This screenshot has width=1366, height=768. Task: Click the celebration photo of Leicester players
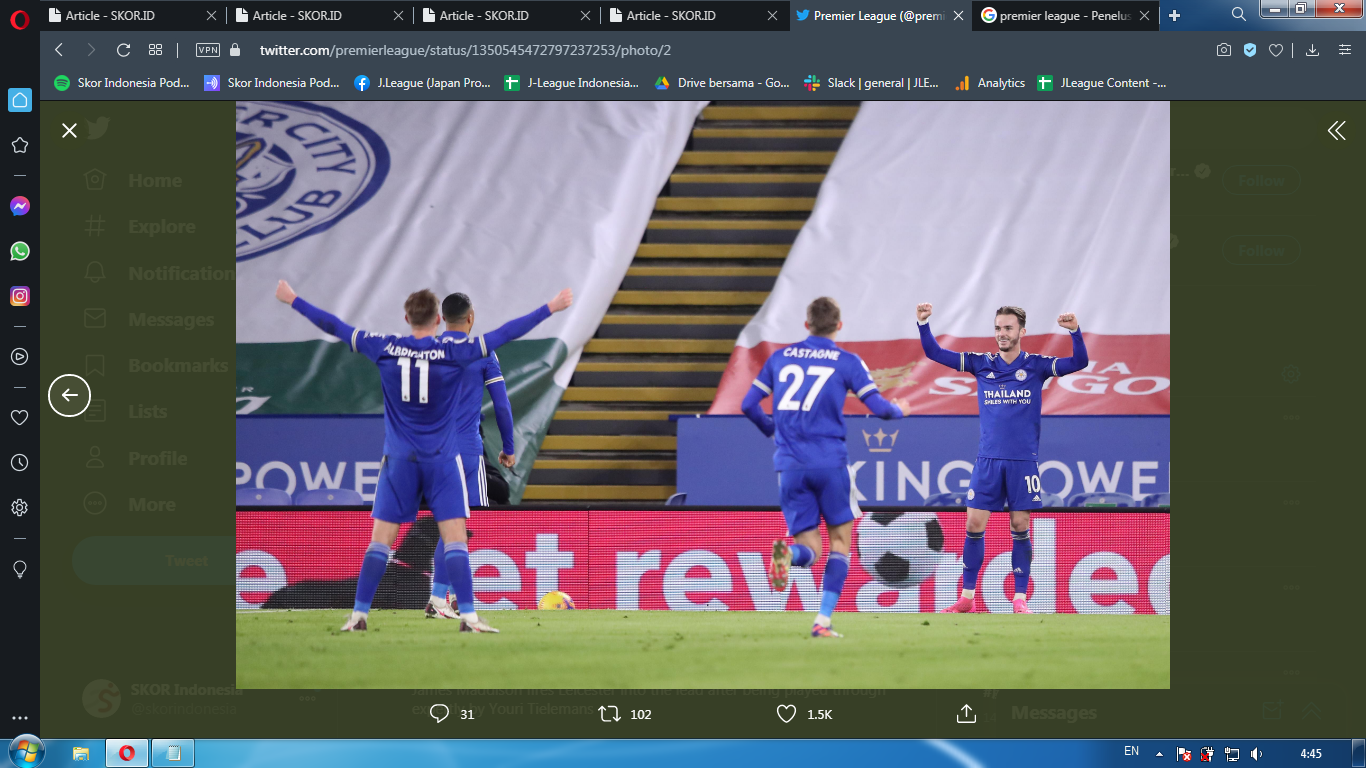(702, 395)
